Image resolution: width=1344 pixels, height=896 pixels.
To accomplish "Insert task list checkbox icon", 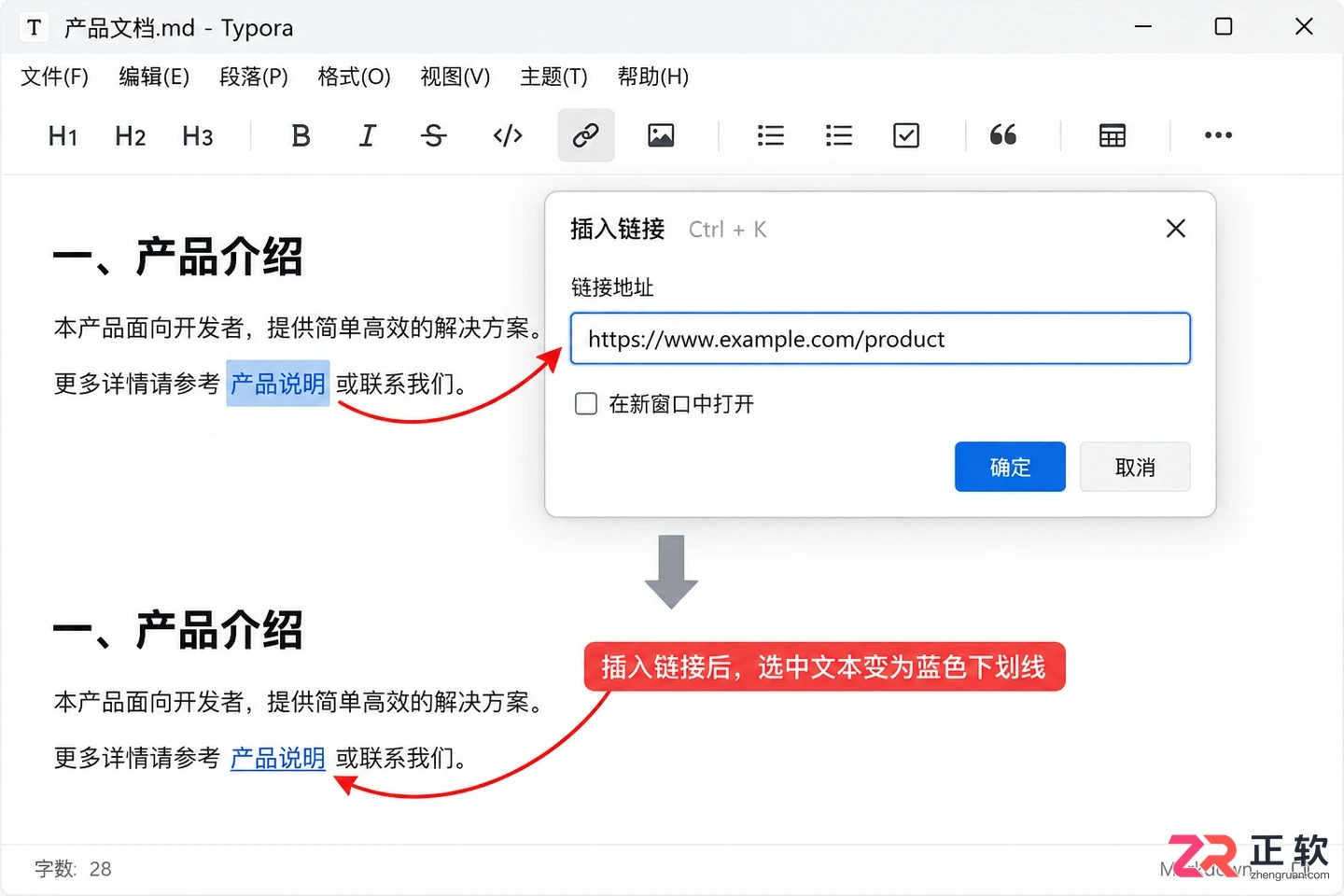I will (x=906, y=136).
